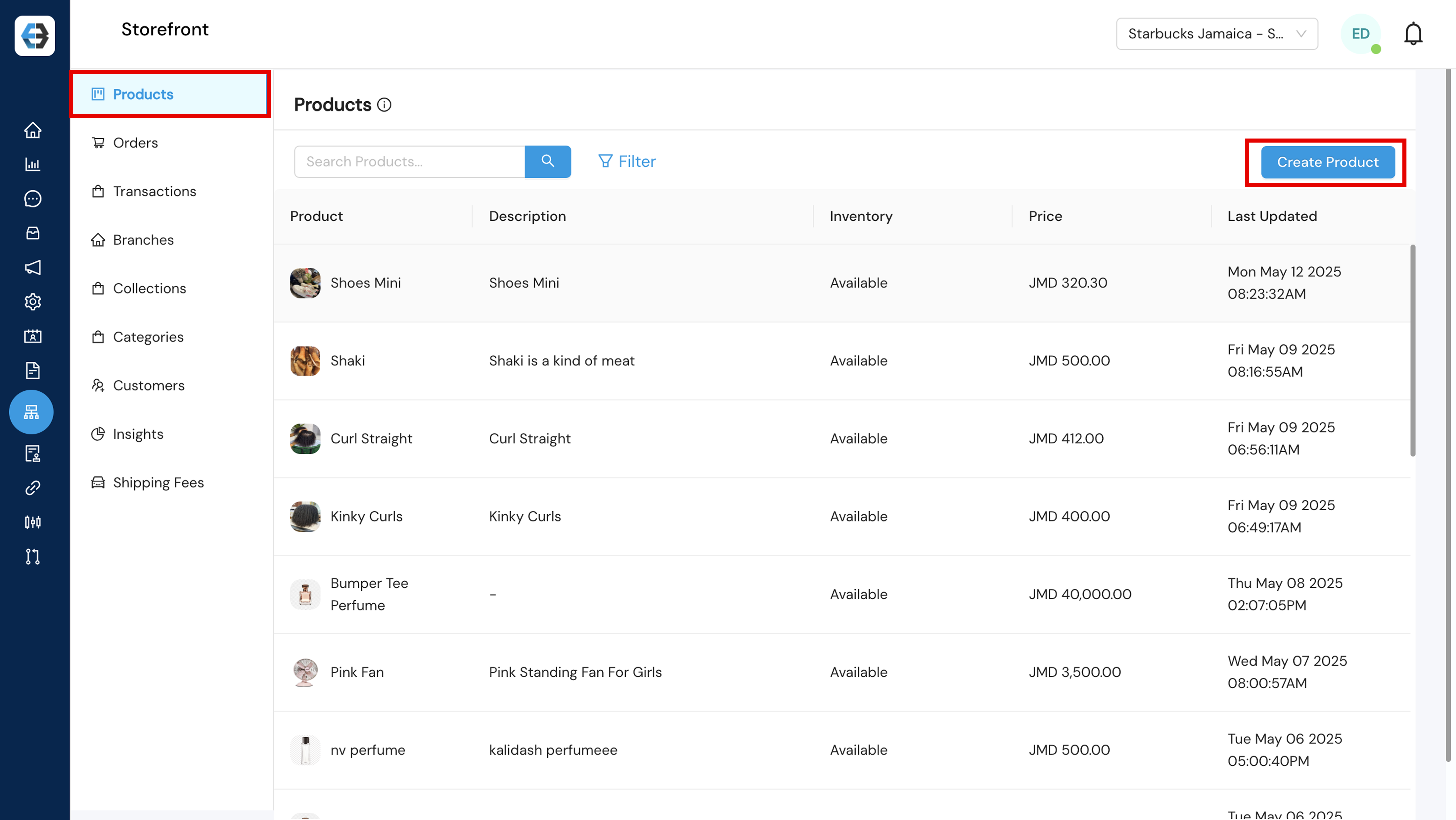The width and height of the screenshot is (1456, 820).
Task: Click the 'kalidash perfumeee' description
Action: click(553, 750)
